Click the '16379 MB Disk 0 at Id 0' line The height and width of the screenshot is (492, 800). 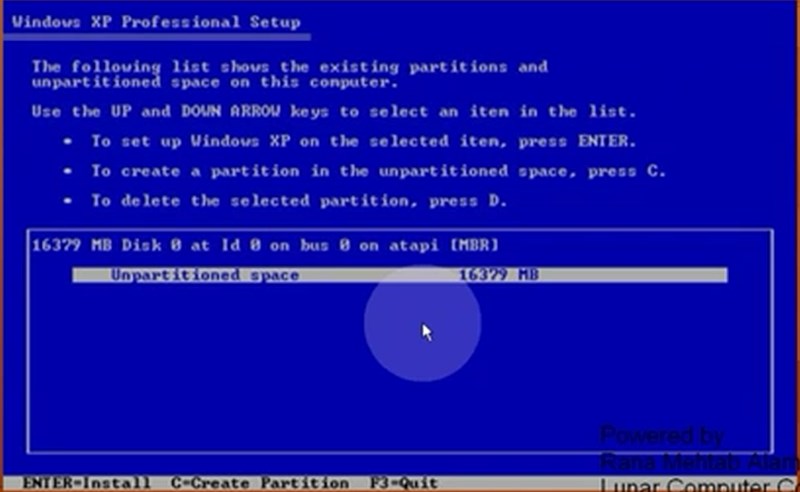(x=265, y=245)
